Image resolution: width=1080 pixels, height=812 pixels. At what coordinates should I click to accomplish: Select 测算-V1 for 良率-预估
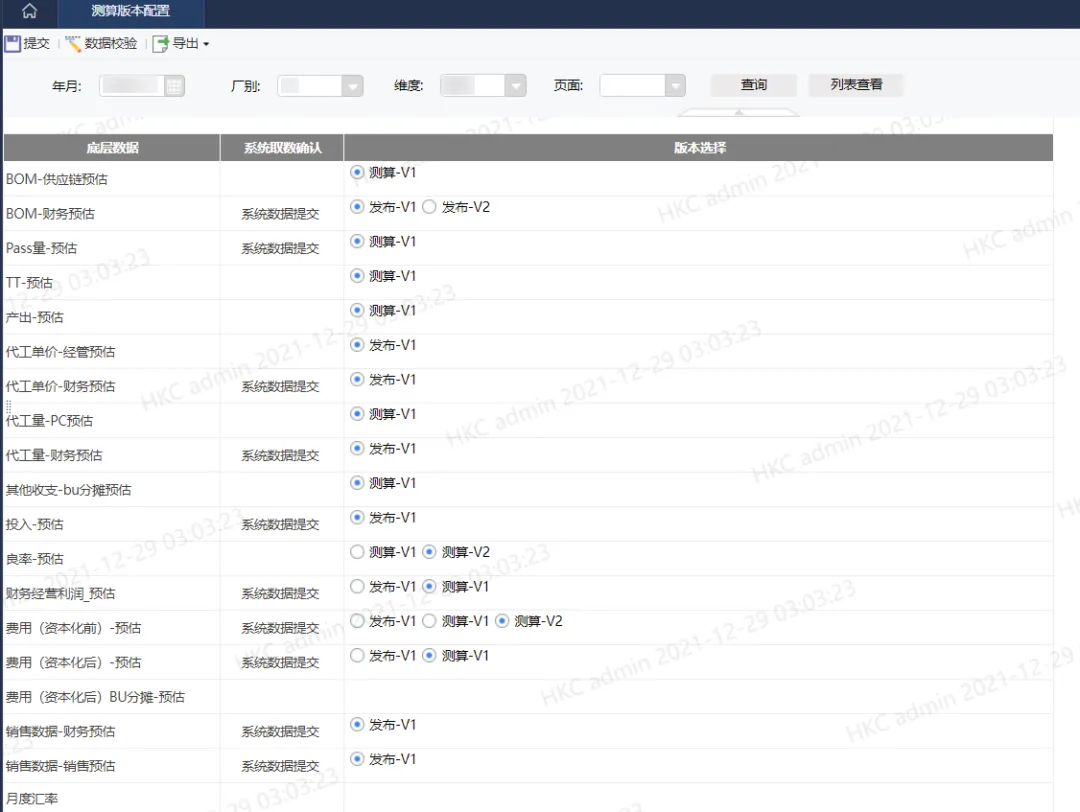pos(357,552)
